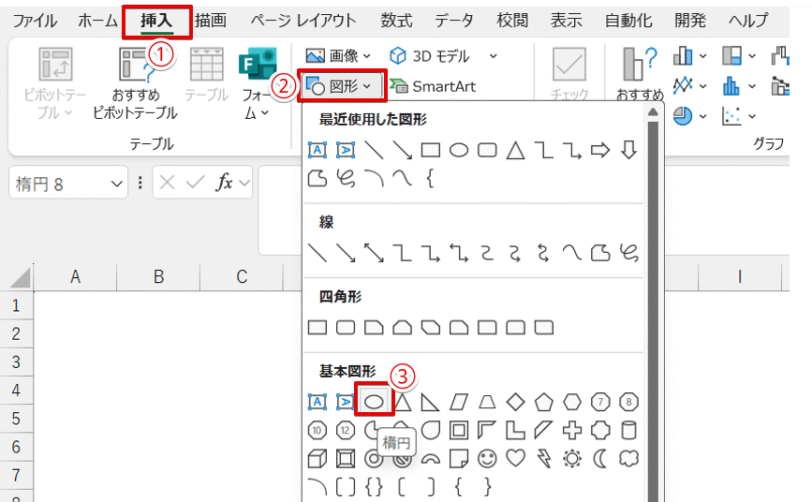Tick the チェック checkbox control button
The width and height of the screenshot is (812, 502).
pos(569,73)
